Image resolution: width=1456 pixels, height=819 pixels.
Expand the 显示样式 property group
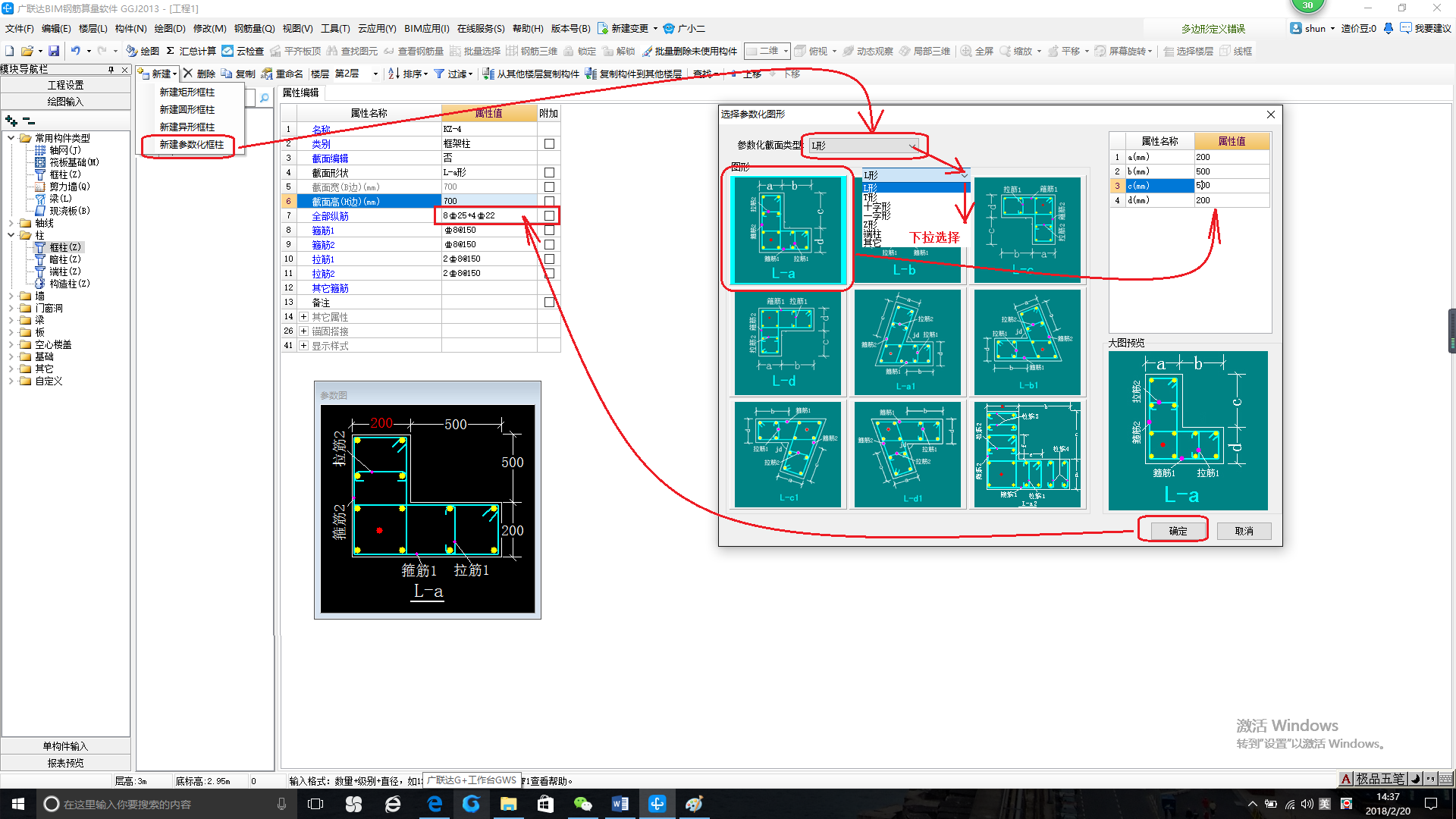303,345
